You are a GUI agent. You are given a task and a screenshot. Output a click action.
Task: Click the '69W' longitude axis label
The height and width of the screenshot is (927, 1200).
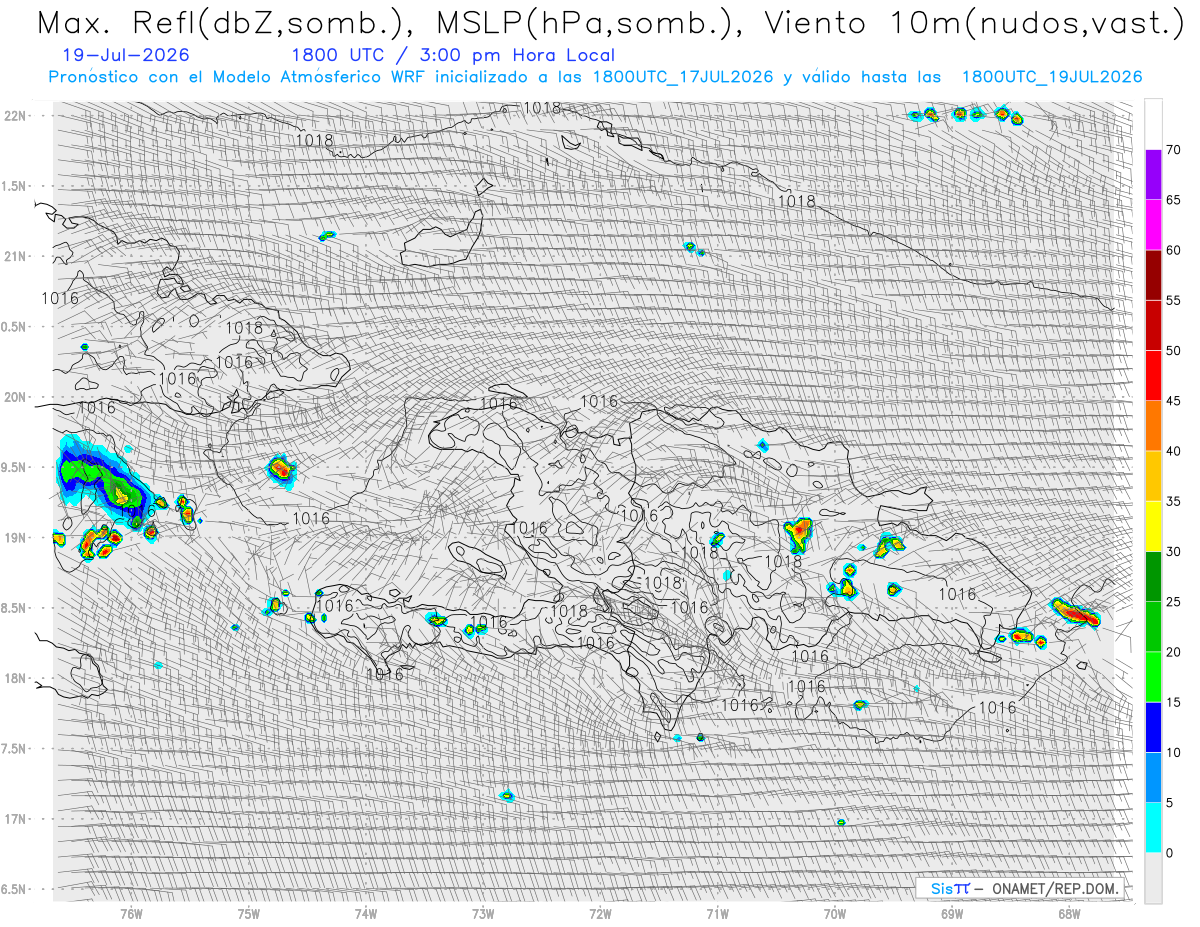click(952, 913)
